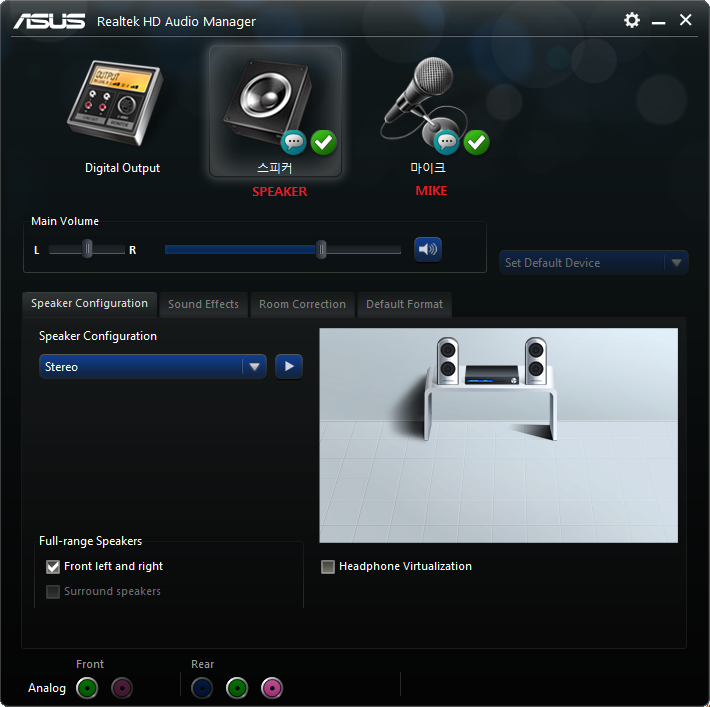
Task: Play the speaker test with arrow button
Action: pyautogui.click(x=289, y=366)
